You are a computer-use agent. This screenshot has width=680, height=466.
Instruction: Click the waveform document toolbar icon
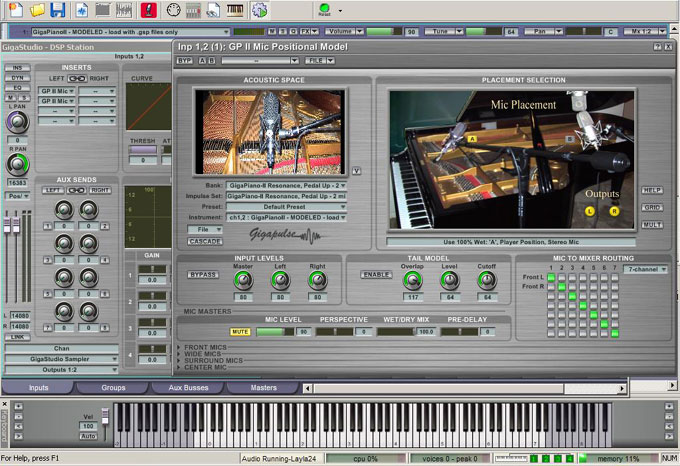pyautogui.click(x=82, y=10)
